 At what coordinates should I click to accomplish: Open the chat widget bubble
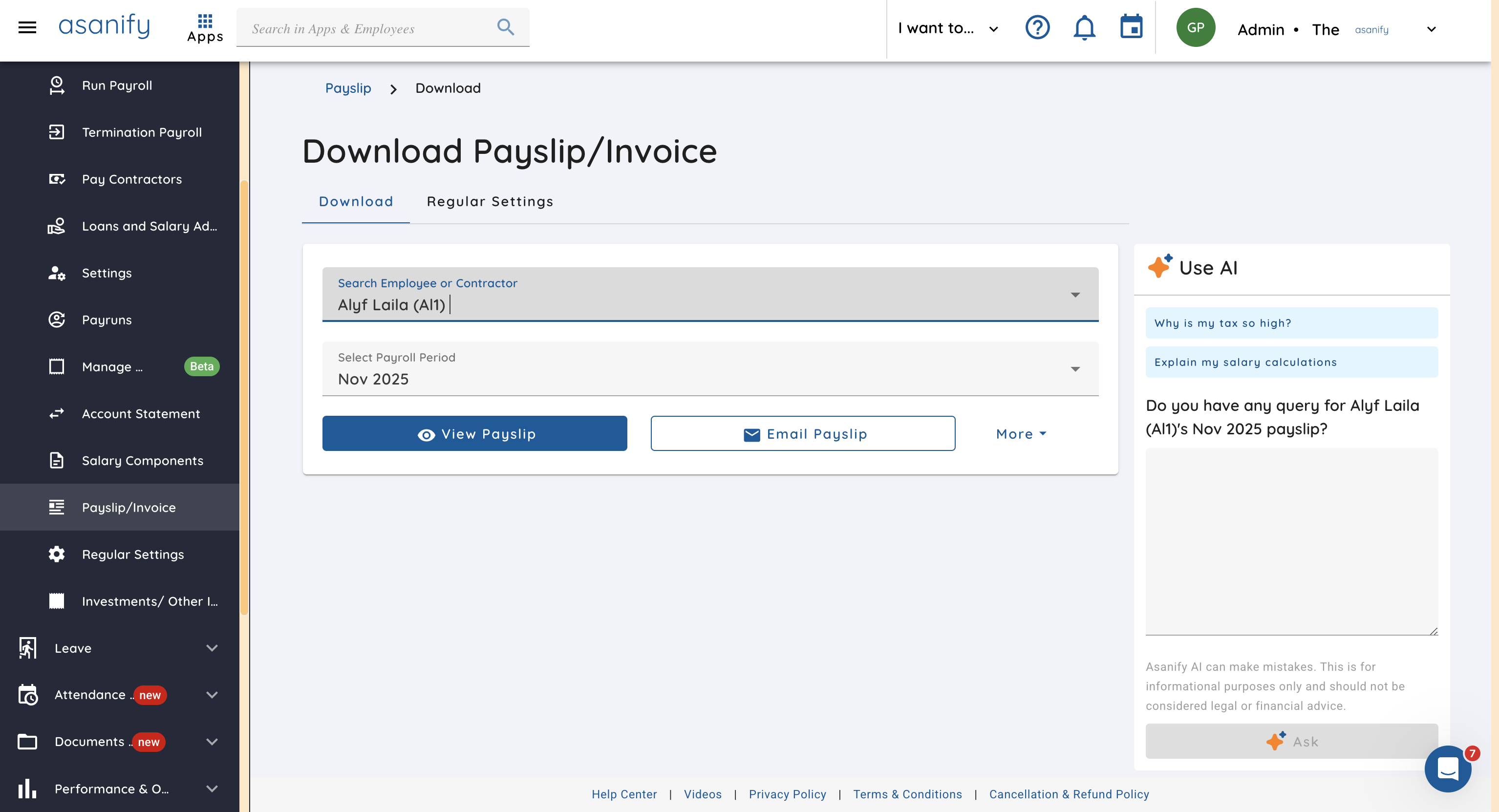[1447, 769]
